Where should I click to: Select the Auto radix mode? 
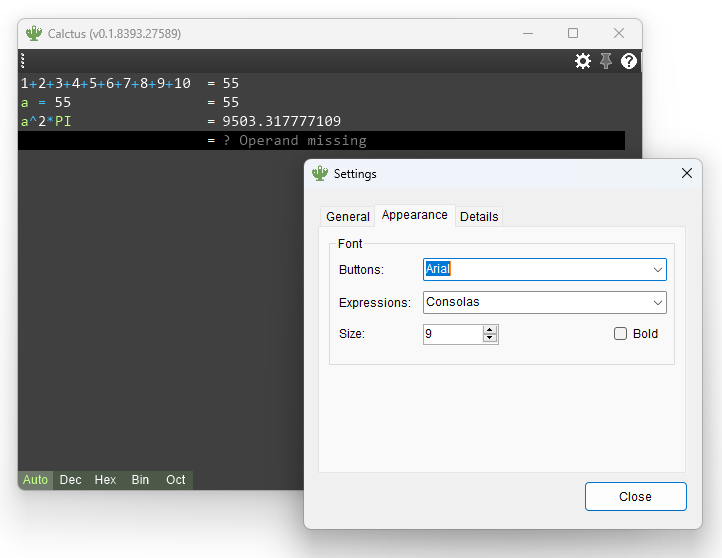35,480
